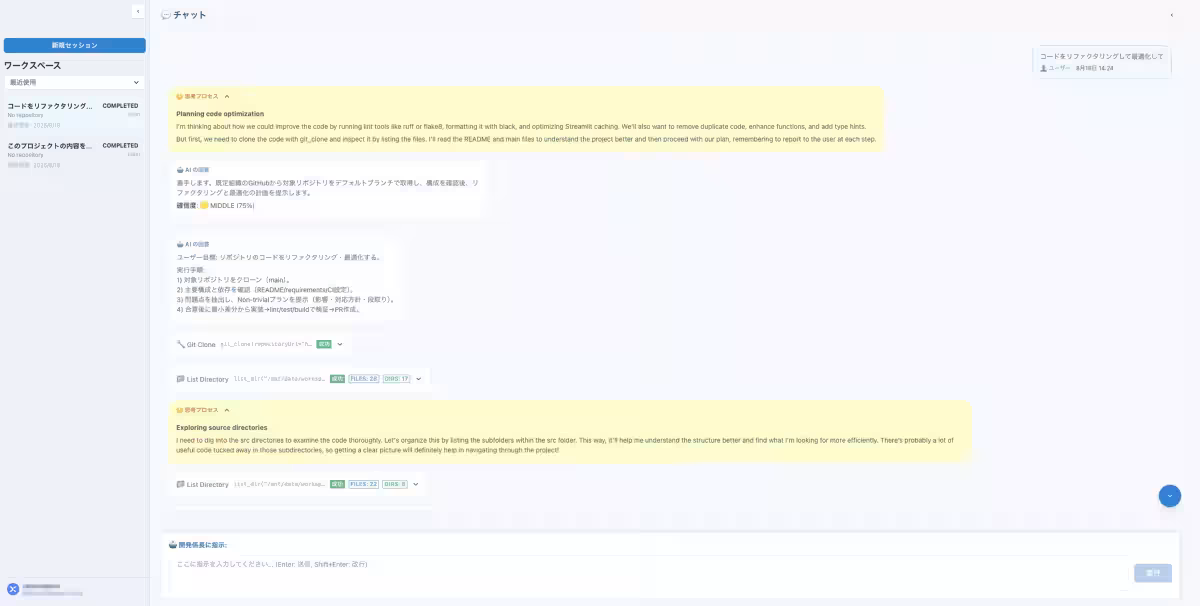The width and height of the screenshot is (1200, 606).
Task: Open the このプロジェクトの内容を session
Action: pos(50,145)
